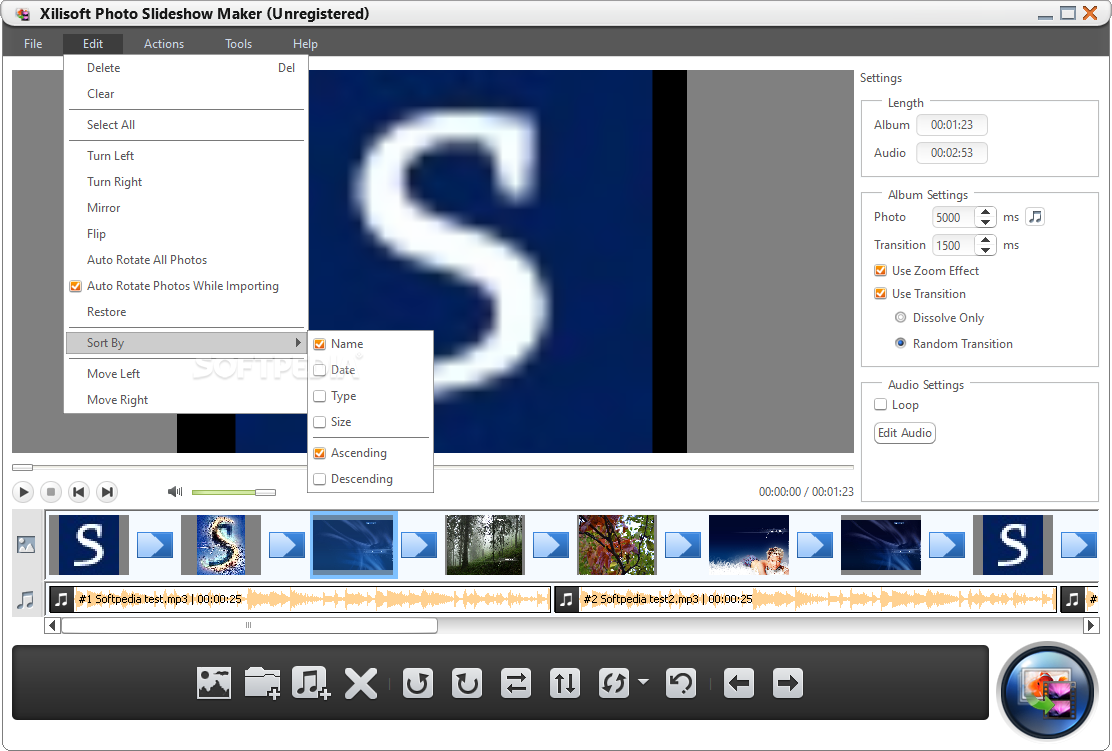Click the large Create Slideshow convert button
Screen dimensions: 1112x751
[1048, 692]
